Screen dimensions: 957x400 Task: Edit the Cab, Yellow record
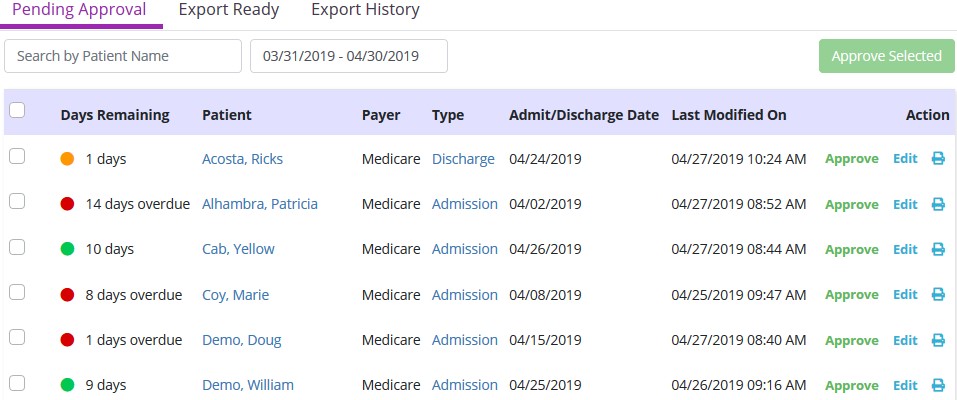[x=905, y=250]
